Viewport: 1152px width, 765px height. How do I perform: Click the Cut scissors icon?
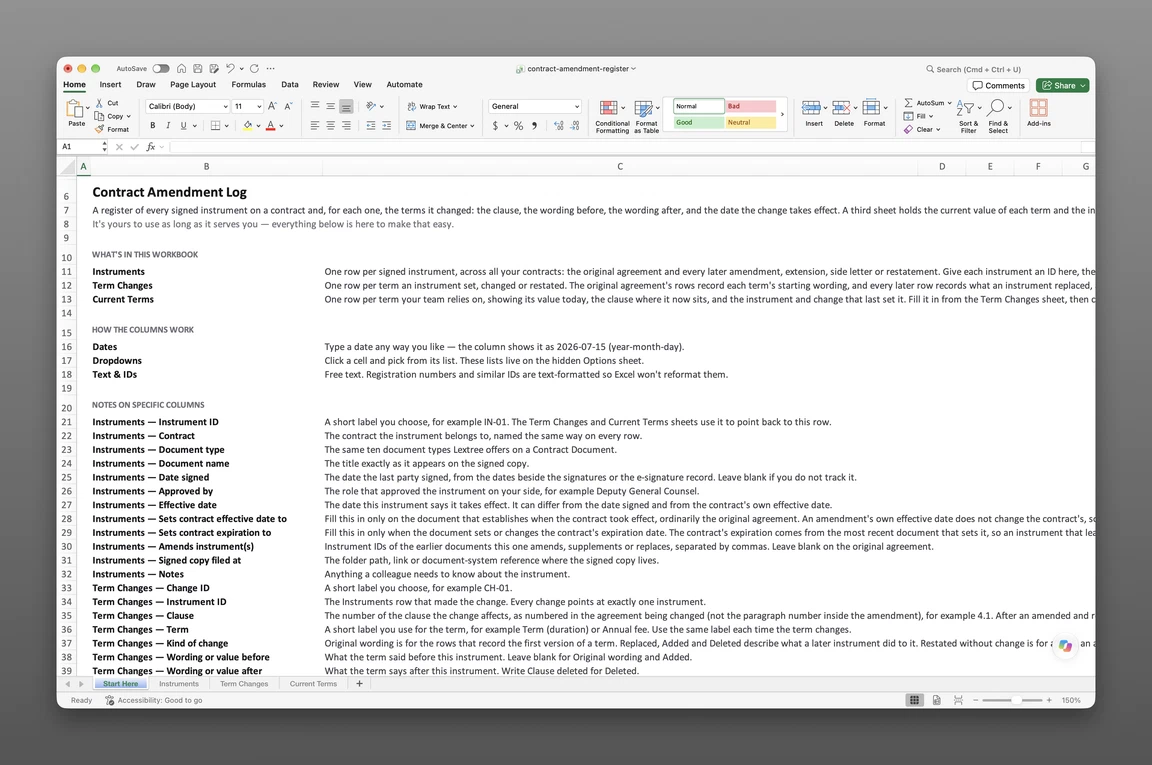(x=99, y=103)
